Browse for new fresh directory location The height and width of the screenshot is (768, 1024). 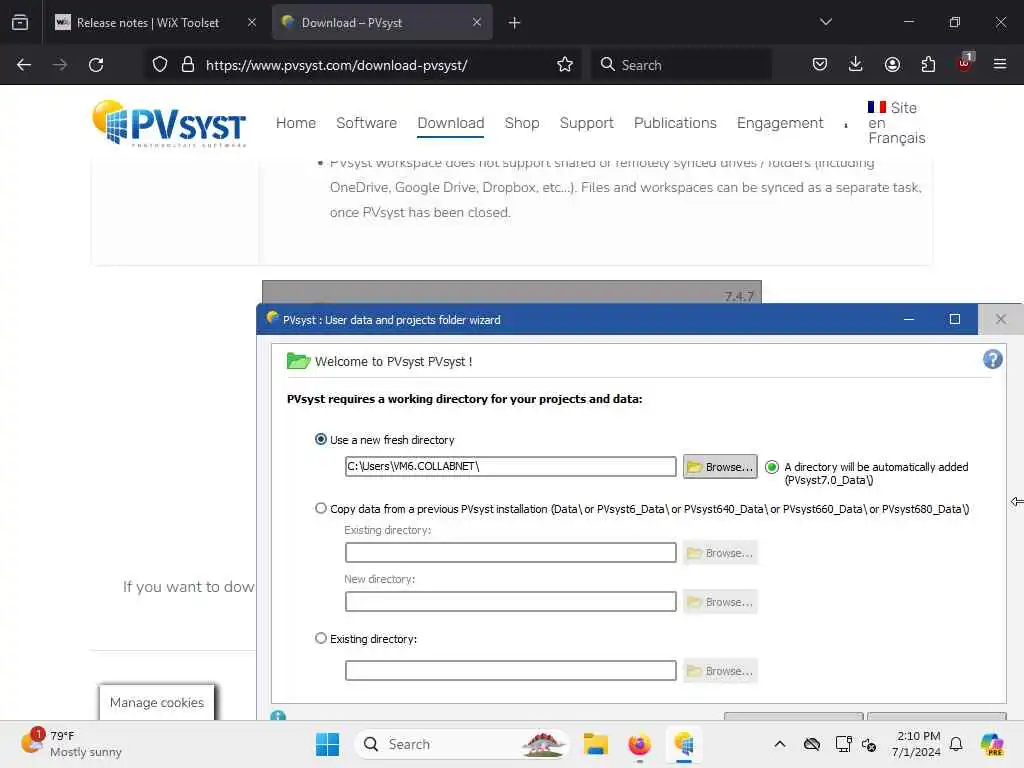click(x=720, y=466)
